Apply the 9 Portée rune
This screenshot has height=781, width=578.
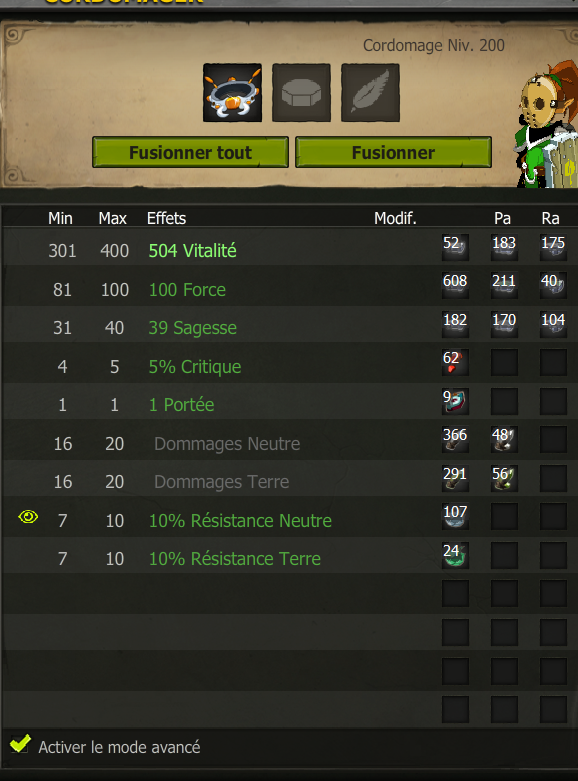455,401
